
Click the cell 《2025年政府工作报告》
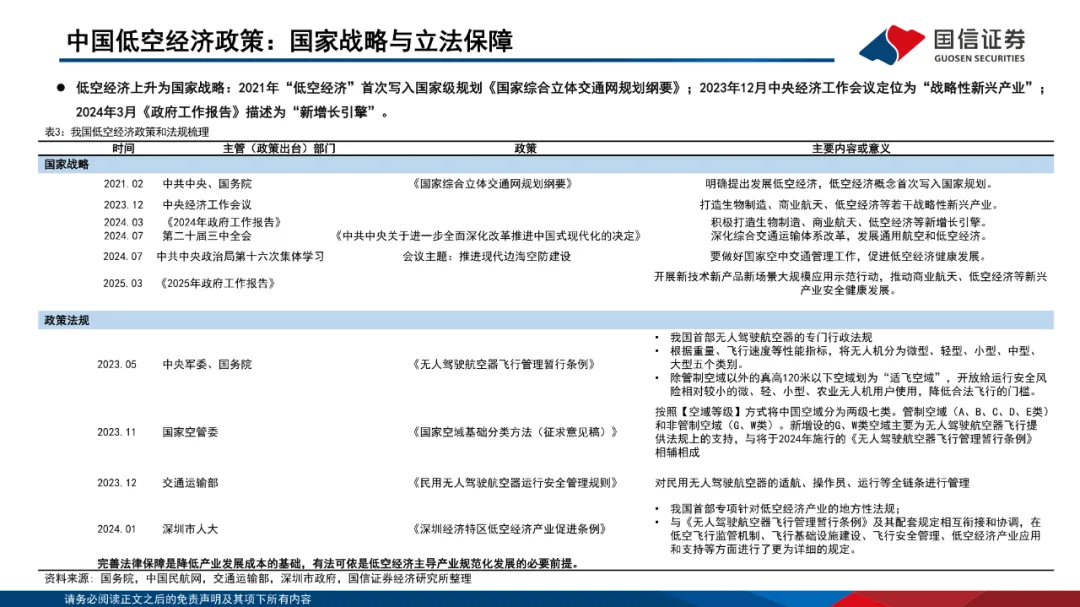[217, 283]
